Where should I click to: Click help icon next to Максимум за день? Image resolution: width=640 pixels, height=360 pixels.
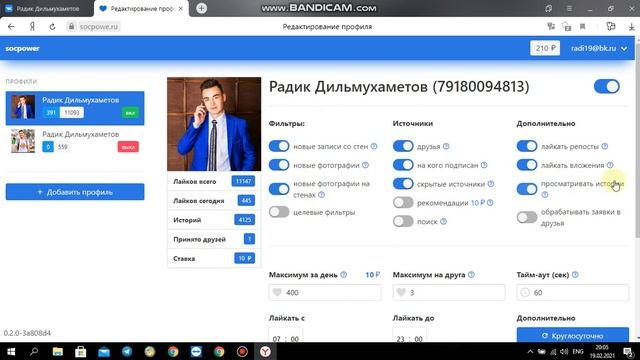coord(344,275)
